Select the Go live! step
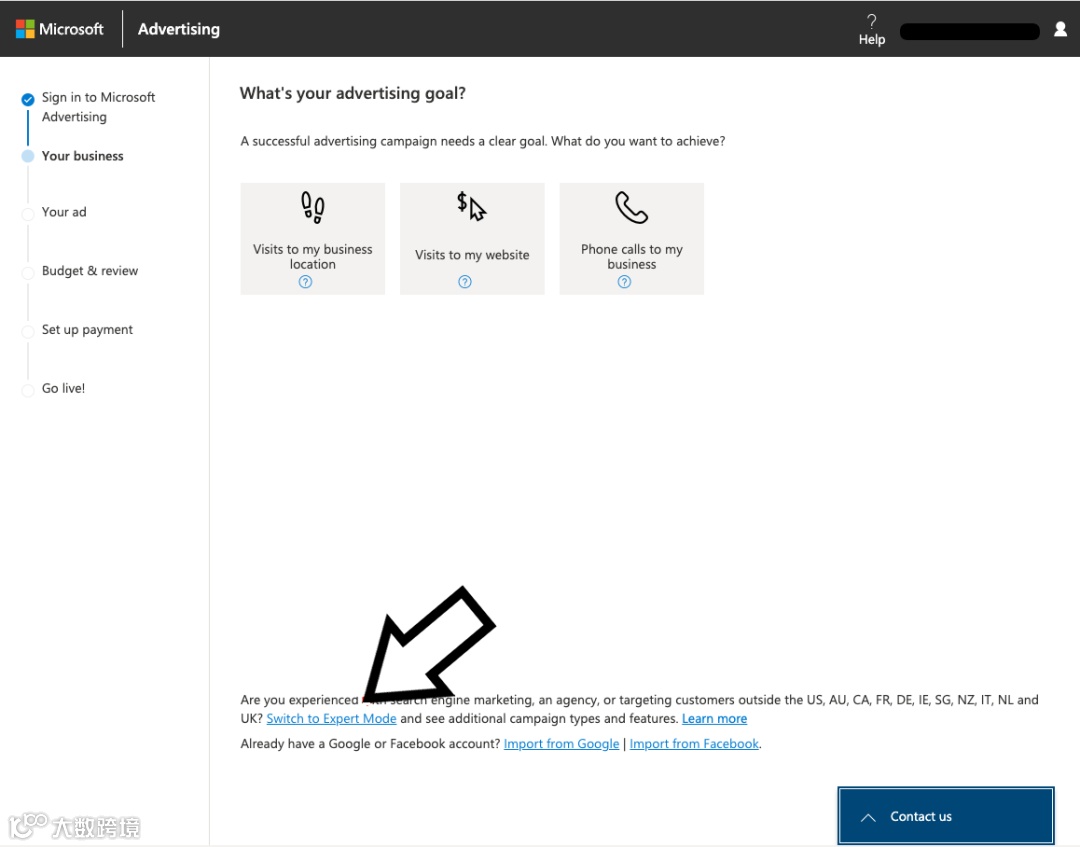The width and height of the screenshot is (1080, 847). (63, 388)
